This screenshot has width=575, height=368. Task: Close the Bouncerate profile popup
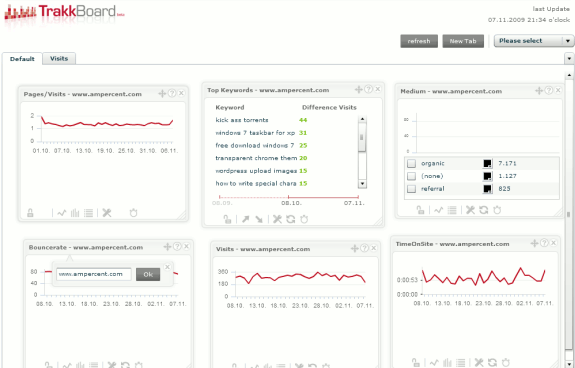[x=168, y=267]
